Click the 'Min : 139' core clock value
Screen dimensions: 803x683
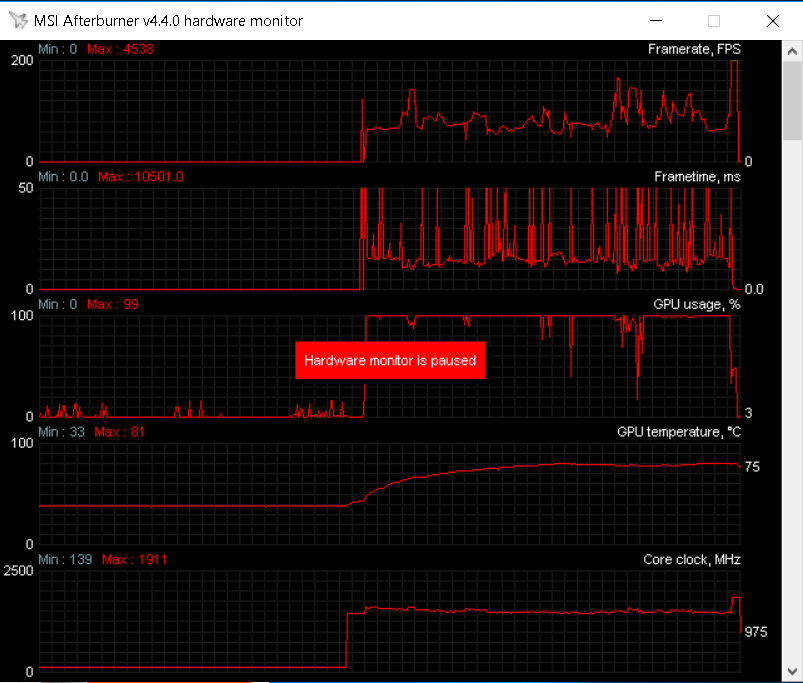[65, 559]
